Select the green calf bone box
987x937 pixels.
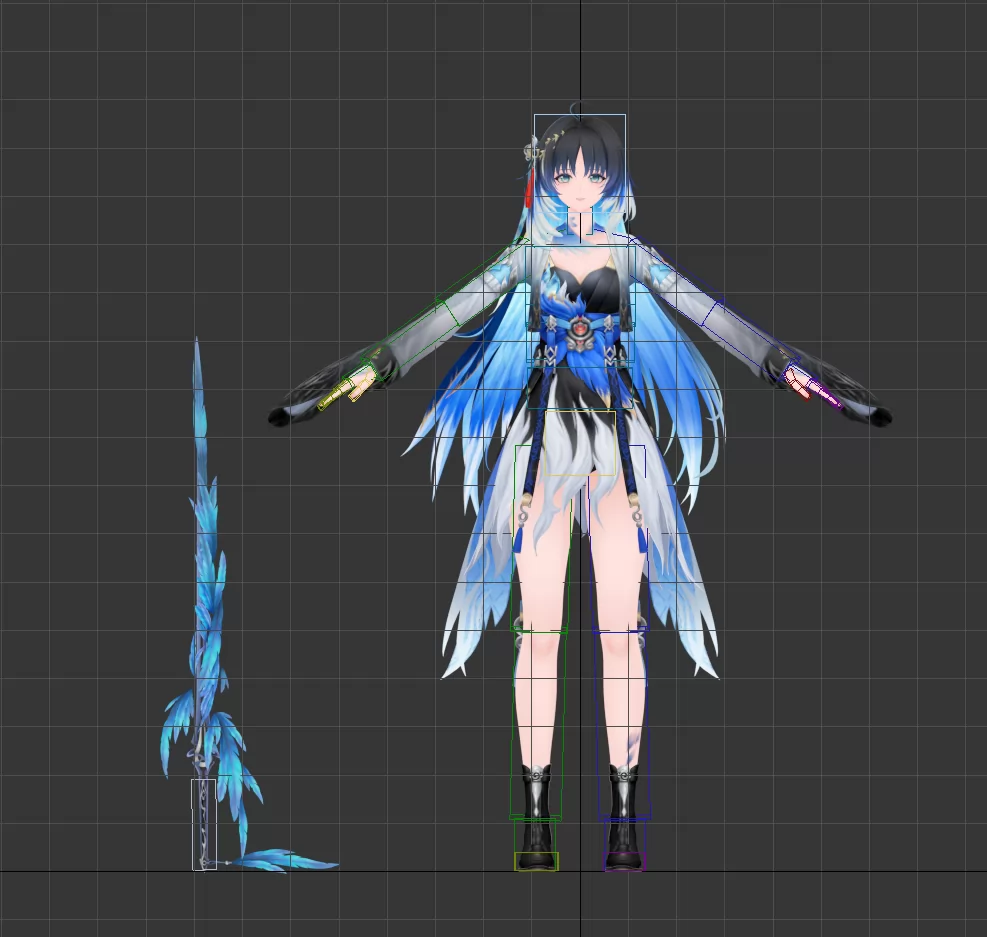(x=537, y=724)
